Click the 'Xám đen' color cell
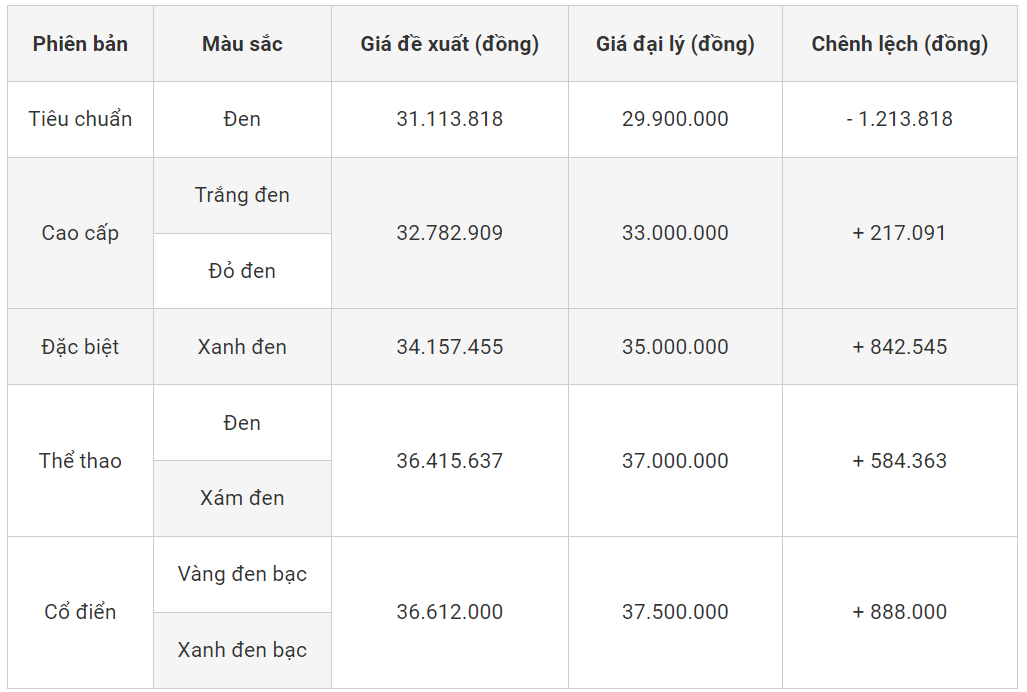 [242, 498]
